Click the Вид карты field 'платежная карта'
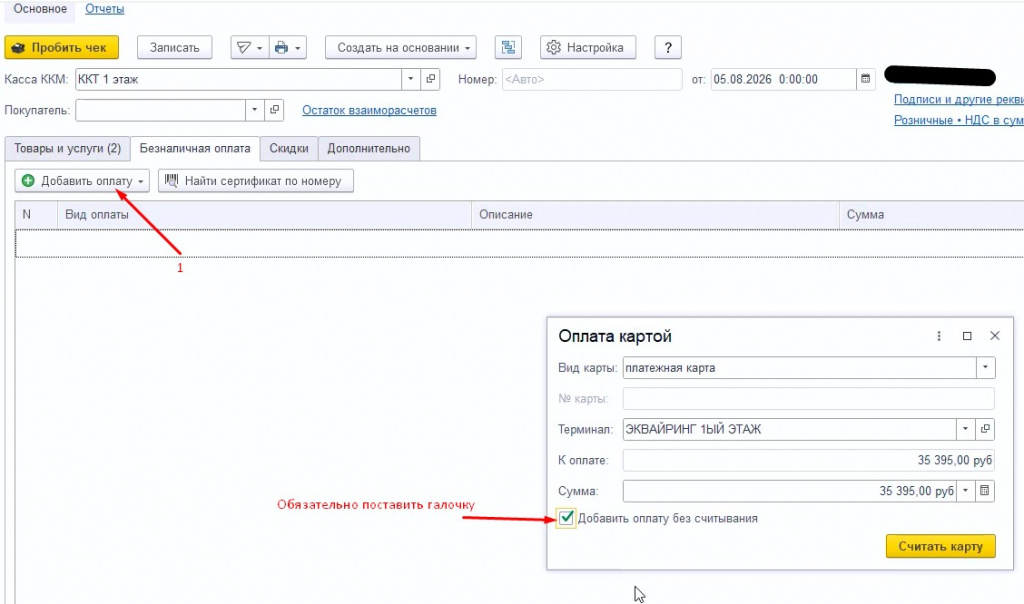The width and height of the screenshot is (1024, 604). pos(799,368)
